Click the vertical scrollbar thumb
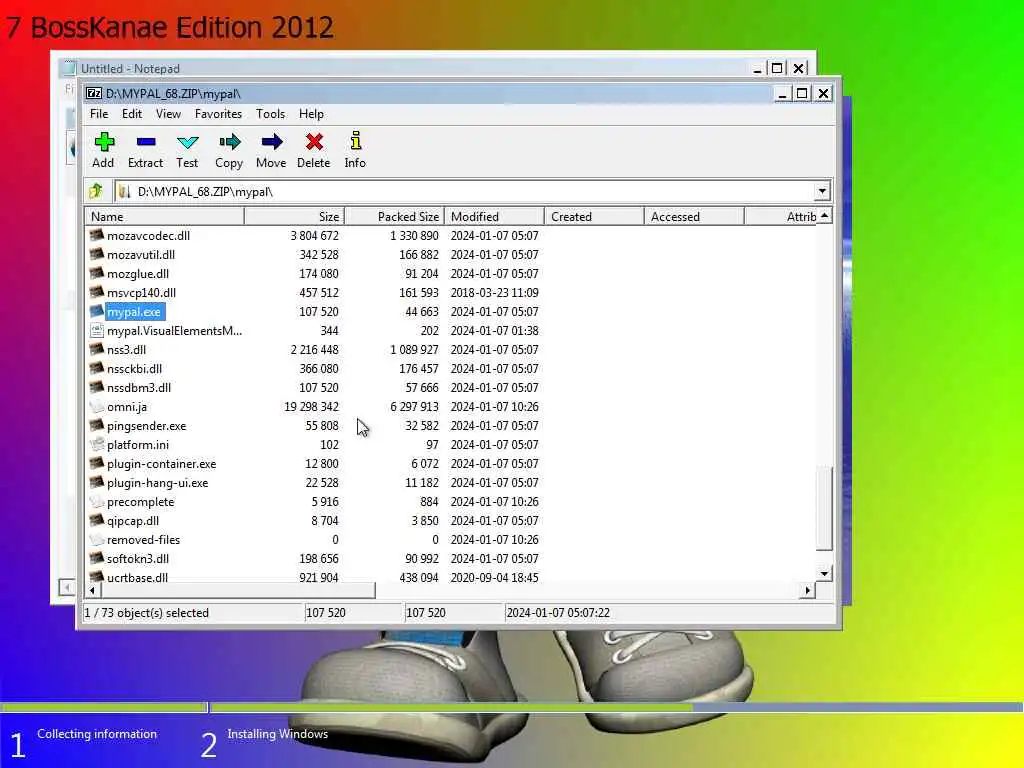 pyautogui.click(x=825, y=508)
